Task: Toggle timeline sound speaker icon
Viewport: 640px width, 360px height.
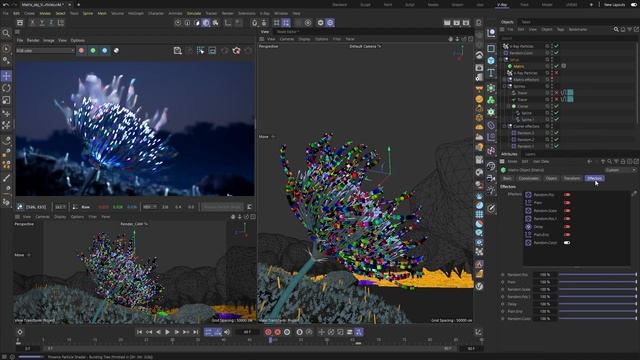Action: click(227, 332)
